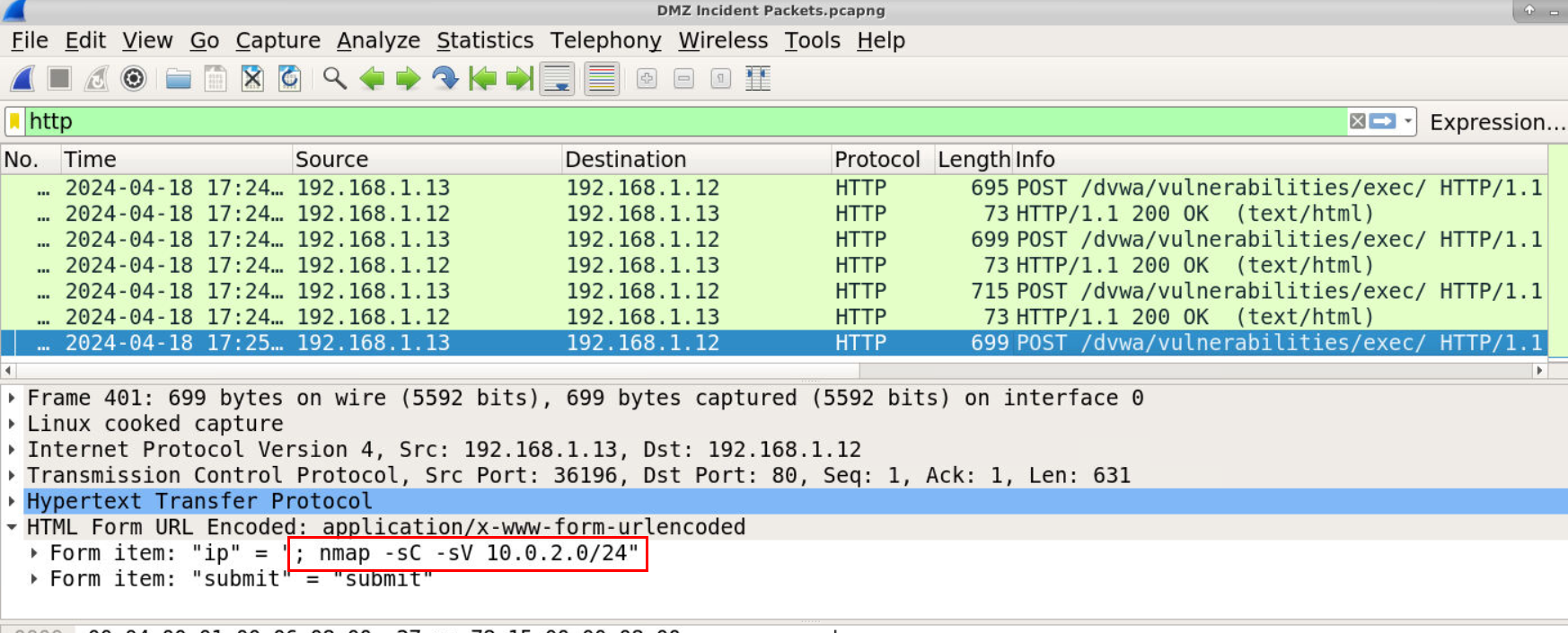Expand Transmission Control Protocol section
The image size is (1568, 633).
point(12,475)
